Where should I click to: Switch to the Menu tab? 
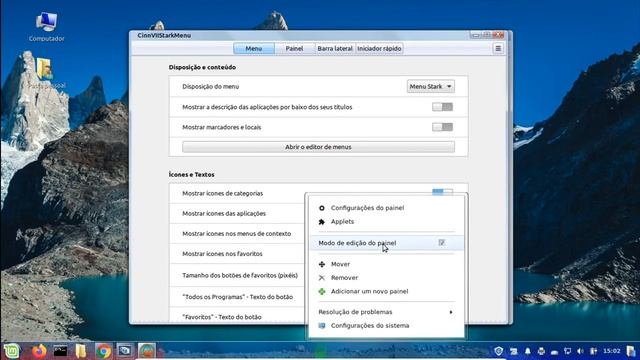tap(254, 49)
